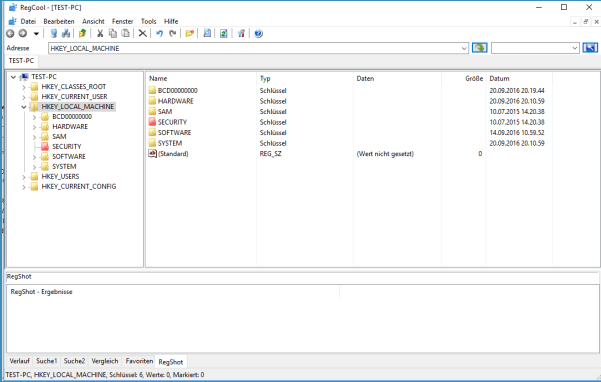Expand the SAM tree node
Screen dimensions: 601x382
pyautogui.click(x=34, y=137)
